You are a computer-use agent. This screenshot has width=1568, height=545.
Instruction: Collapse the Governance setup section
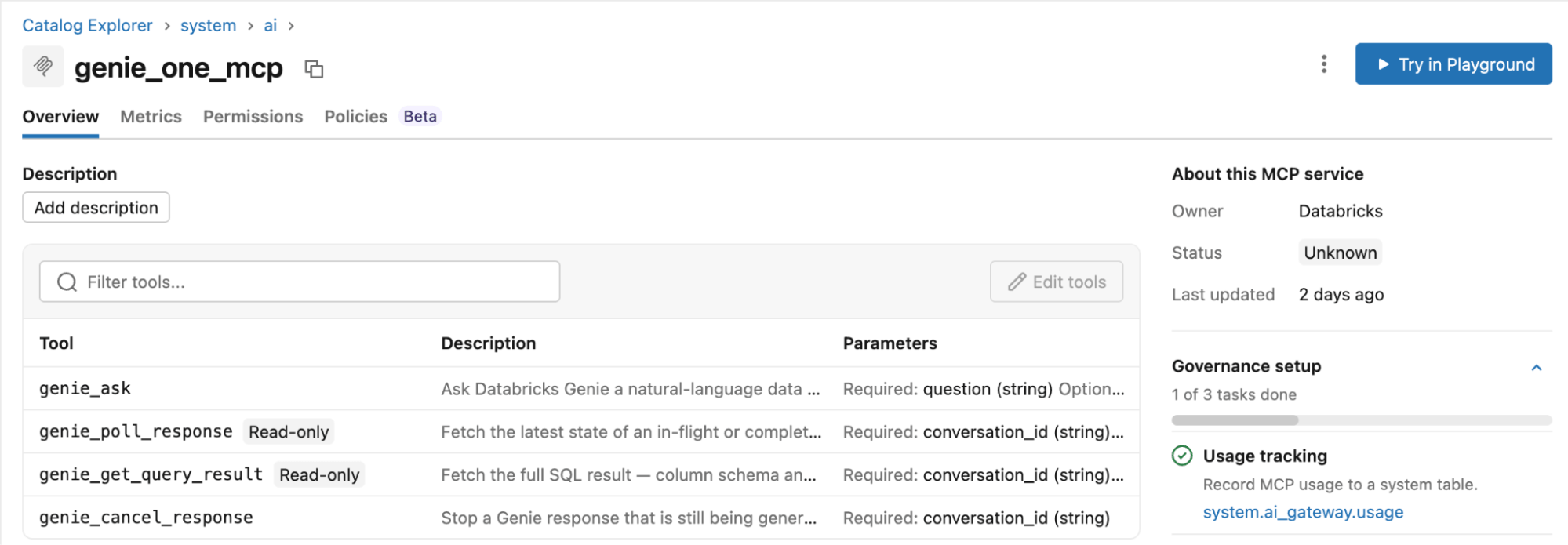click(1537, 367)
